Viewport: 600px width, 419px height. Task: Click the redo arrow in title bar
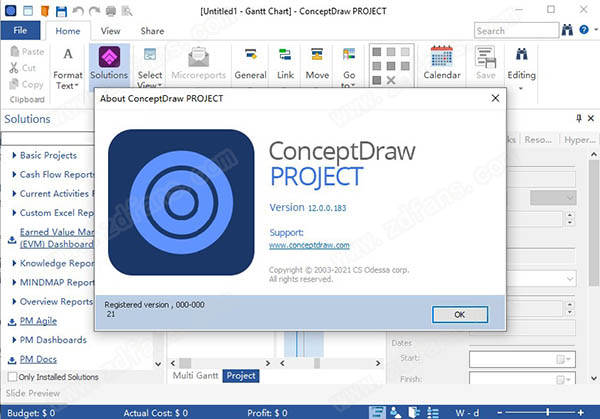pyautogui.click(x=94, y=11)
